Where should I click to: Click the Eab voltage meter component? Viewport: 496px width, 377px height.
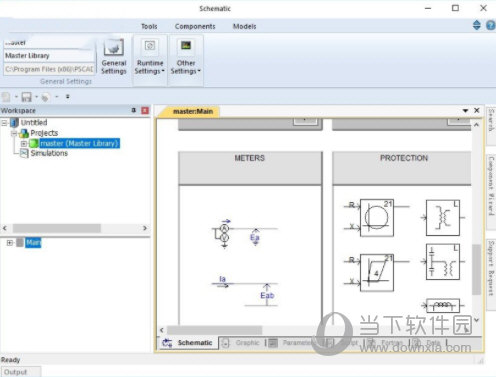[x=266, y=295]
